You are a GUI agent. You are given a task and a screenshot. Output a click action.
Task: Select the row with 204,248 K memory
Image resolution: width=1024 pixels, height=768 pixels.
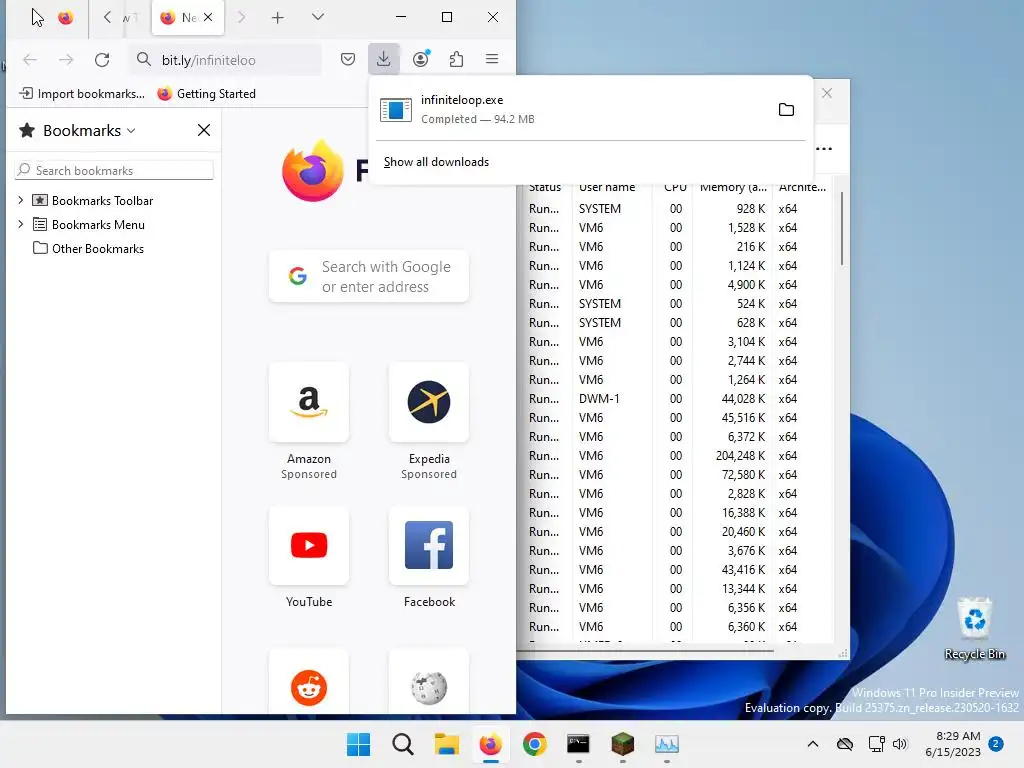(678, 455)
